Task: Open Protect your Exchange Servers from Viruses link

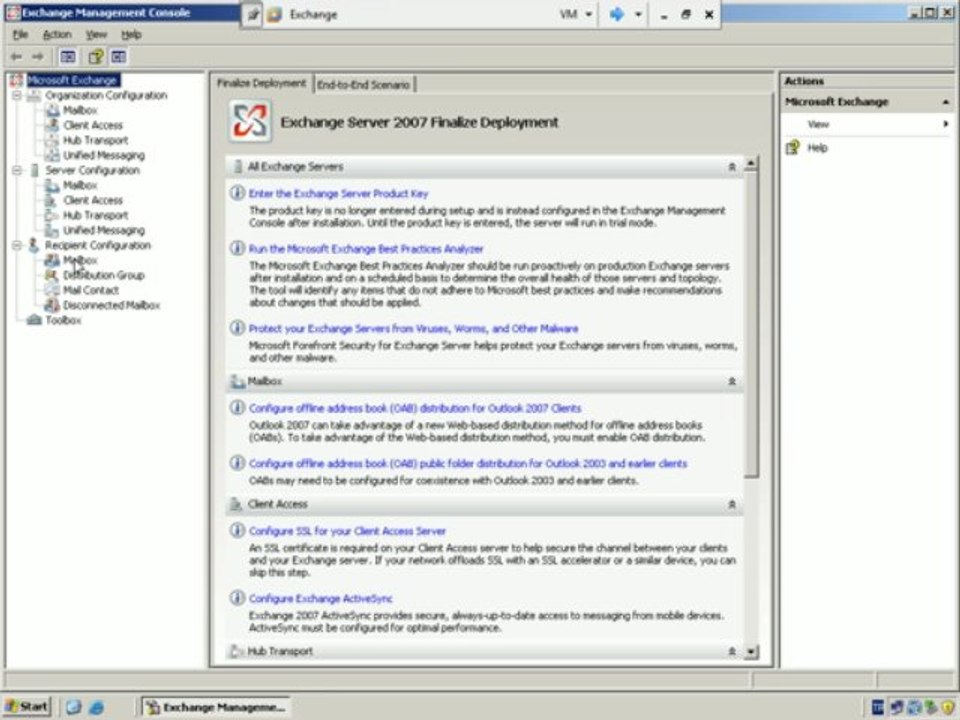Action: [x=413, y=328]
